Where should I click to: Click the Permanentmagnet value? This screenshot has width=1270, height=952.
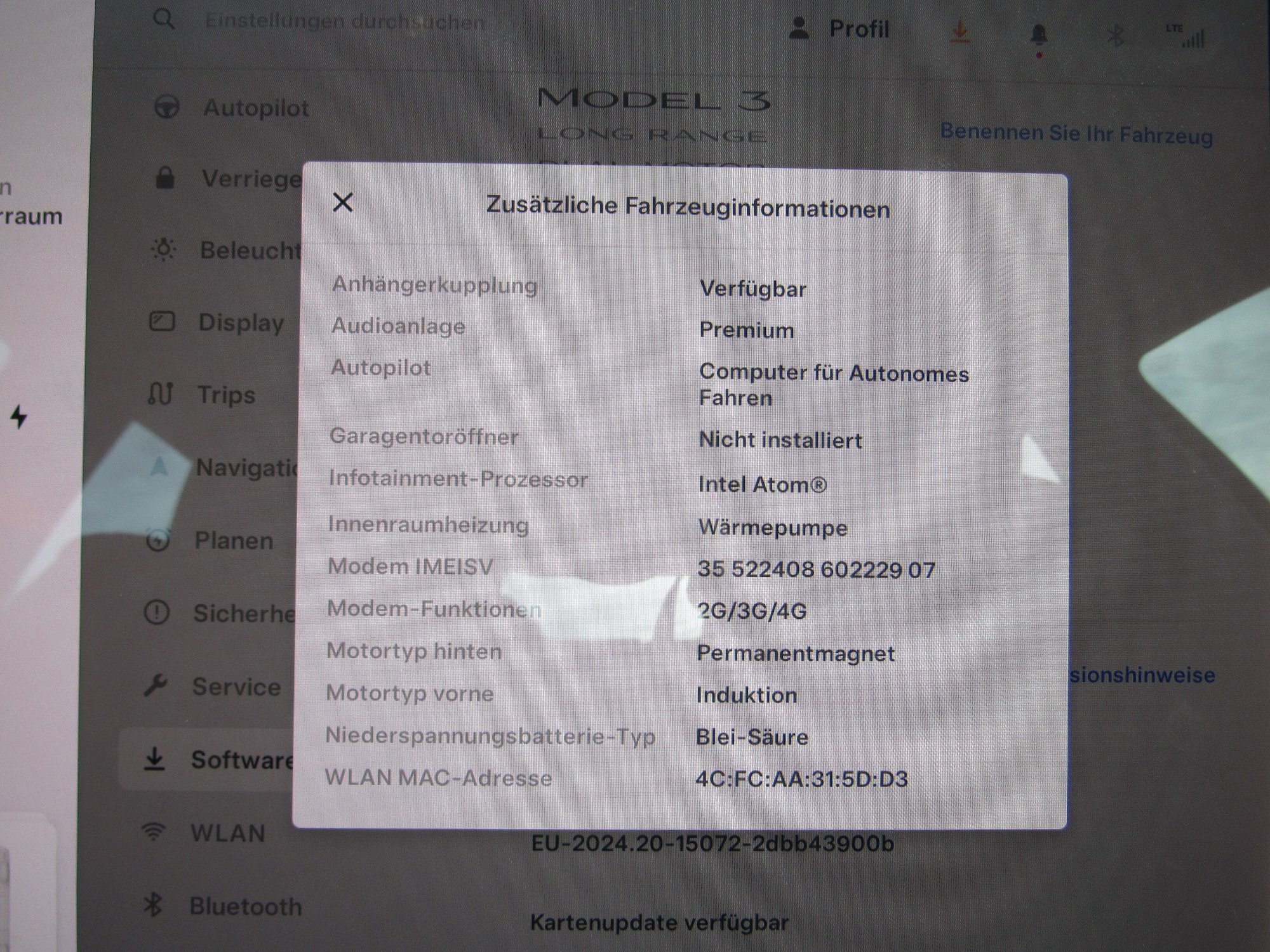[796, 653]
